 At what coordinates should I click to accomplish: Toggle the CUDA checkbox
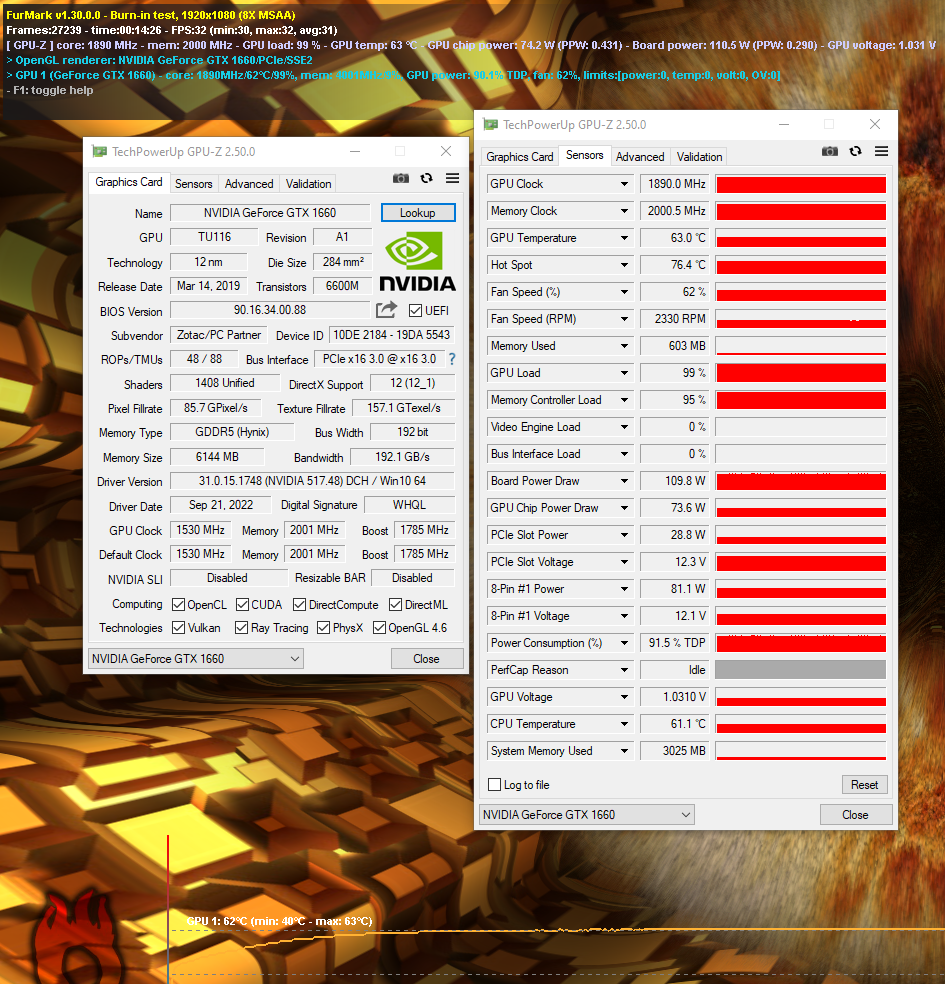242,604
